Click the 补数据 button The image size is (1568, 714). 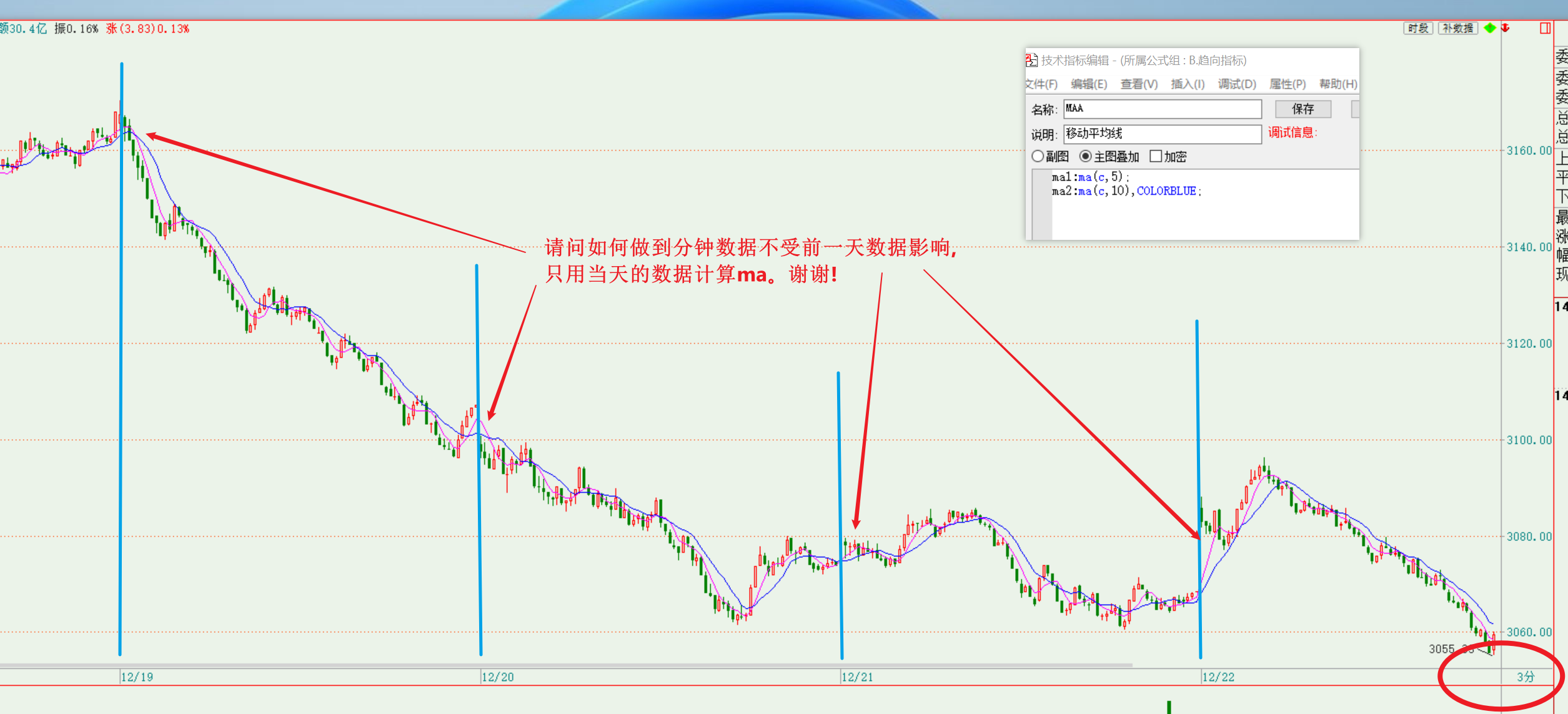[x=1457, y=28]
